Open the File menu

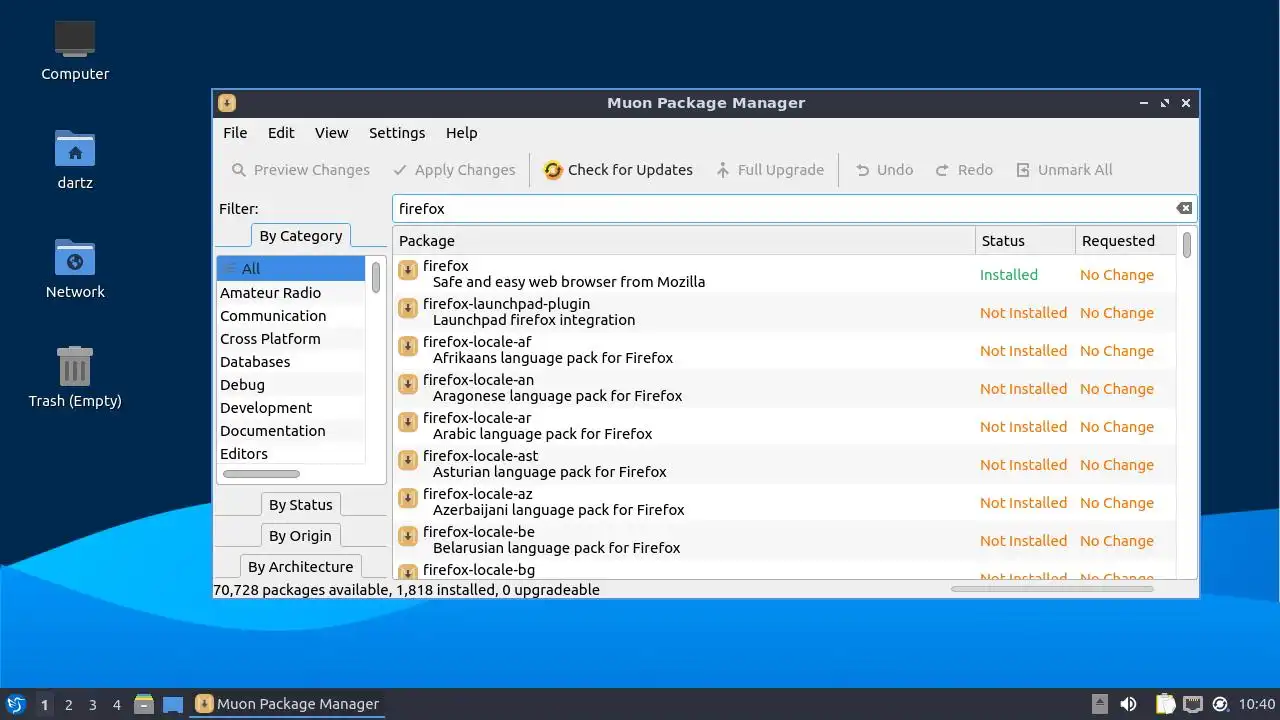(x=235, y=133)
